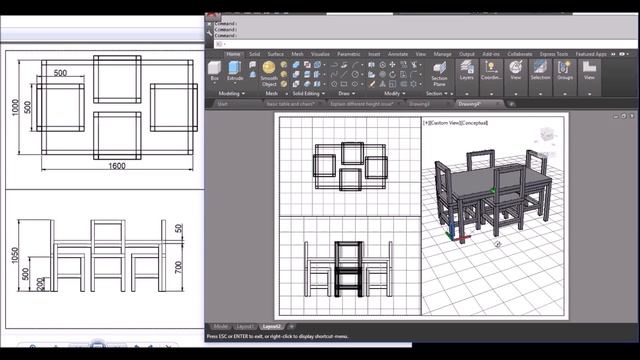The width and height of the screenshot is (640, 360).
Task: Select the Solid Union icon in Solid Editing
Action: click(x=296, y=64)
